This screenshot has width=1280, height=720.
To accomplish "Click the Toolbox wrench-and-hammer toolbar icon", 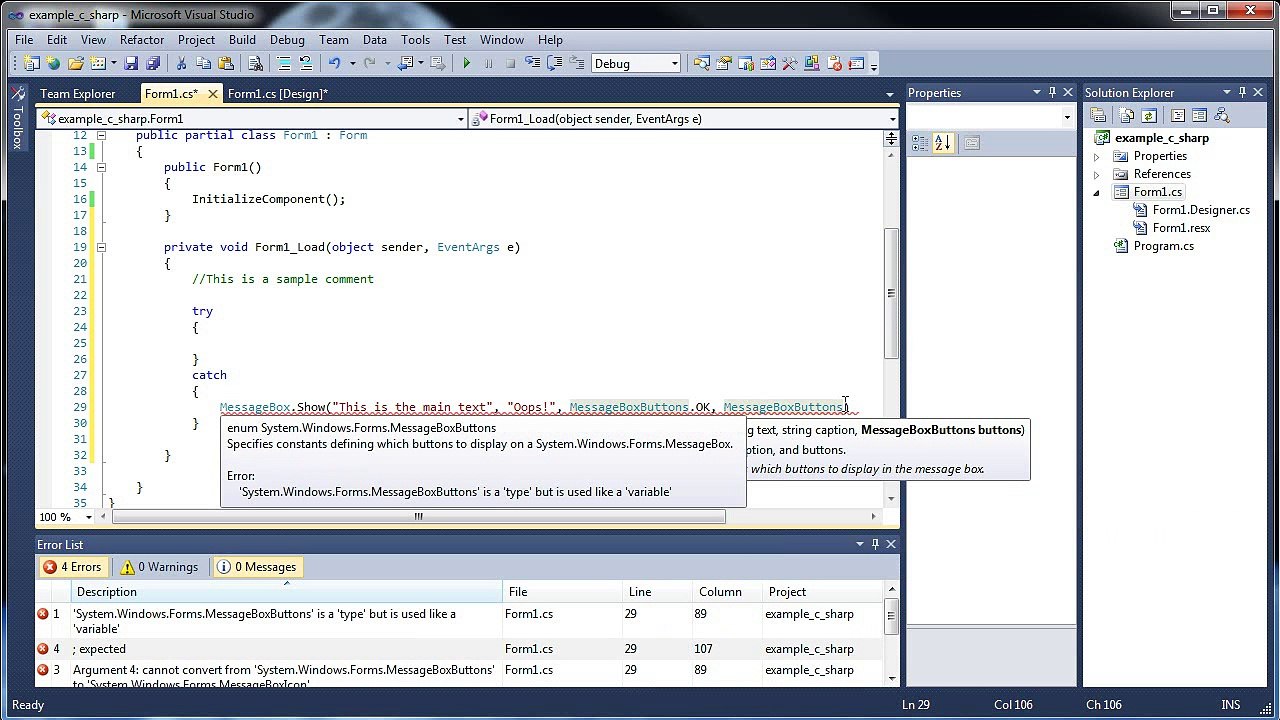I will pos(789,64).
